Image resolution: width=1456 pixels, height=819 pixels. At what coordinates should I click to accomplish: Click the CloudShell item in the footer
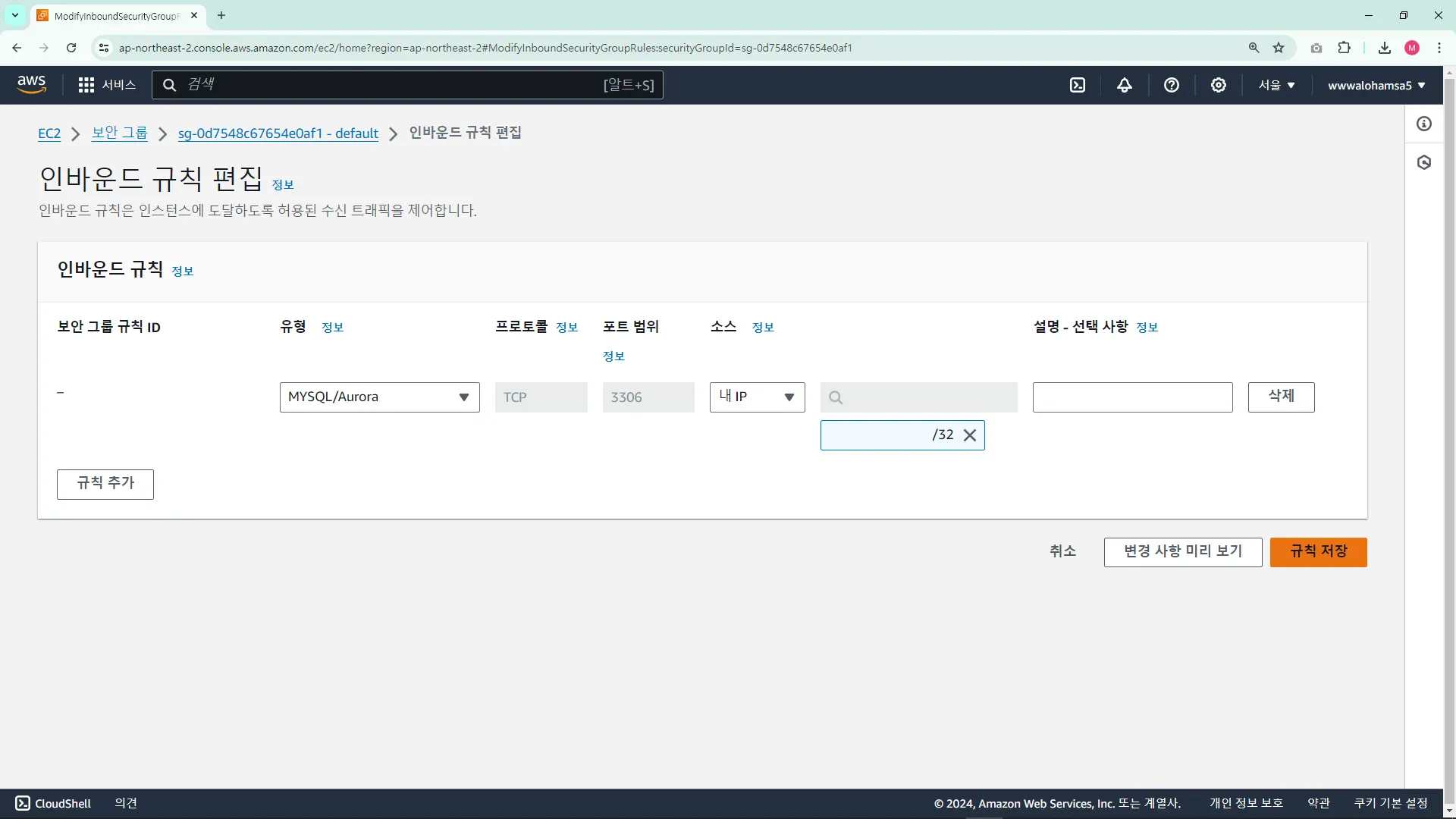[x=53, y=803]
